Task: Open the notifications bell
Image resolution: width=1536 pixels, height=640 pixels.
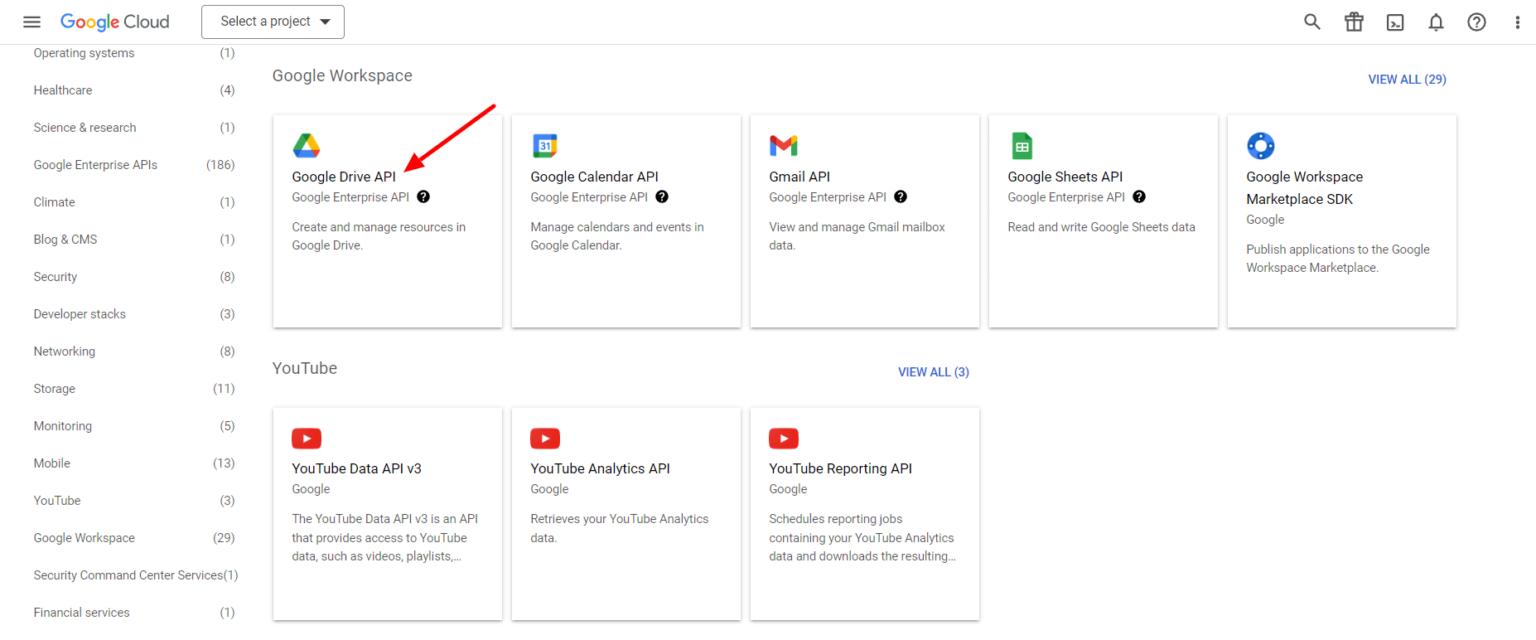Action: pos(1435,21)
